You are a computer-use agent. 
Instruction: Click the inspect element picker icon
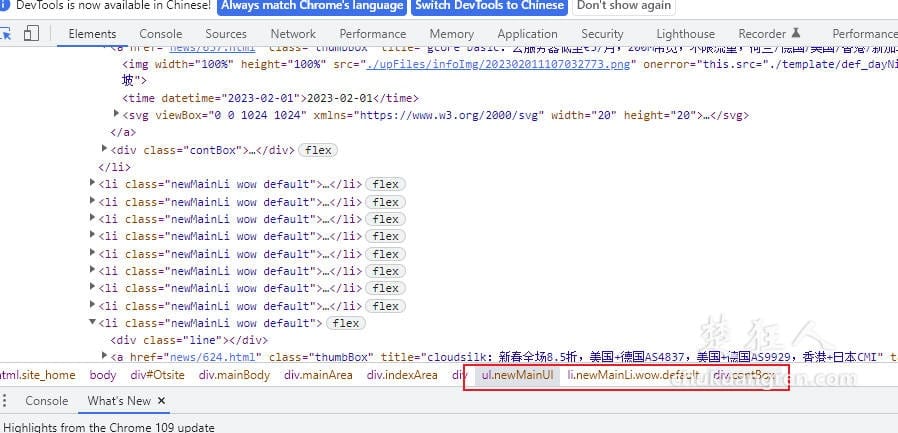point(6,33)
